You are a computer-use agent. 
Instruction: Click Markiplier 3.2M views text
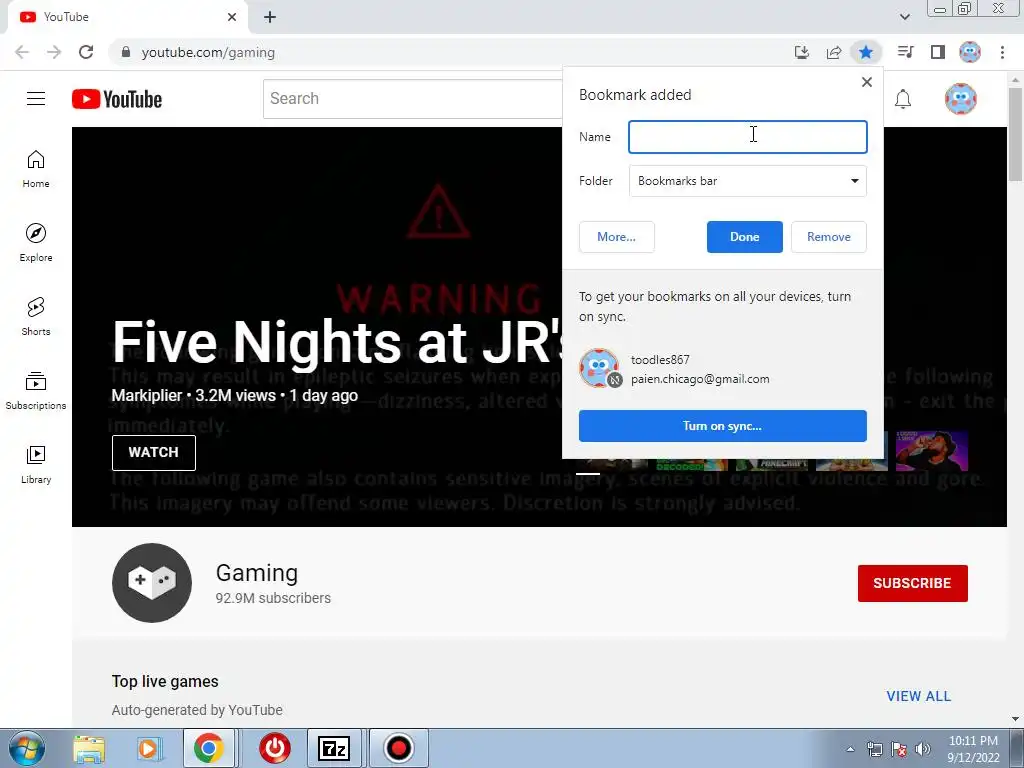point(234,395)
